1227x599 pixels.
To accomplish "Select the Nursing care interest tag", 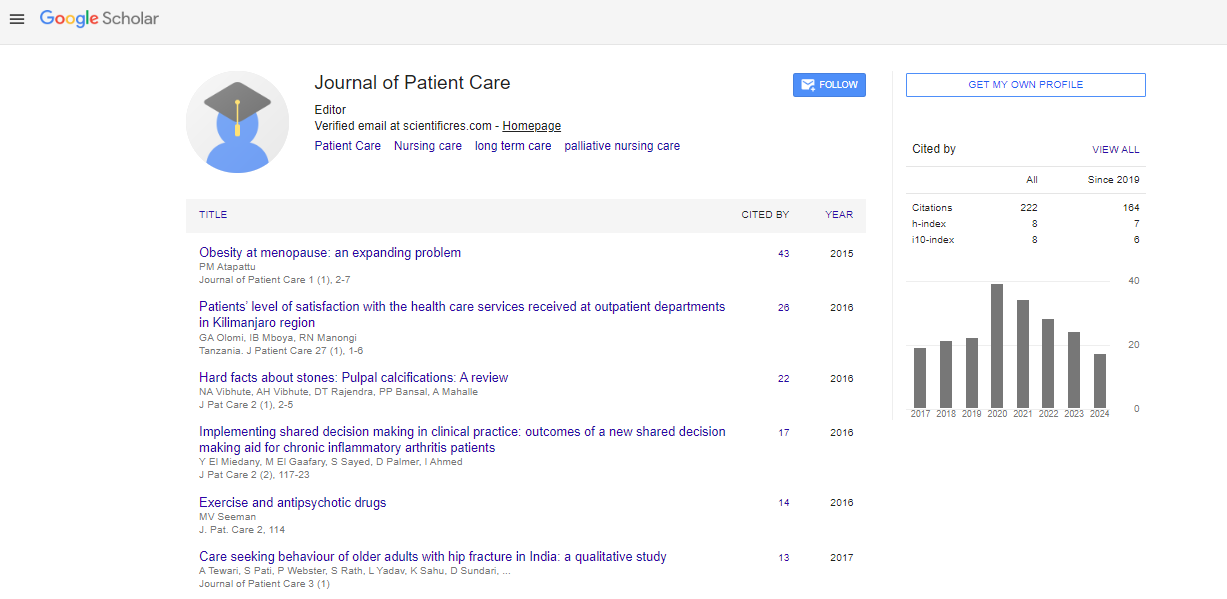I will pos(428,146).
